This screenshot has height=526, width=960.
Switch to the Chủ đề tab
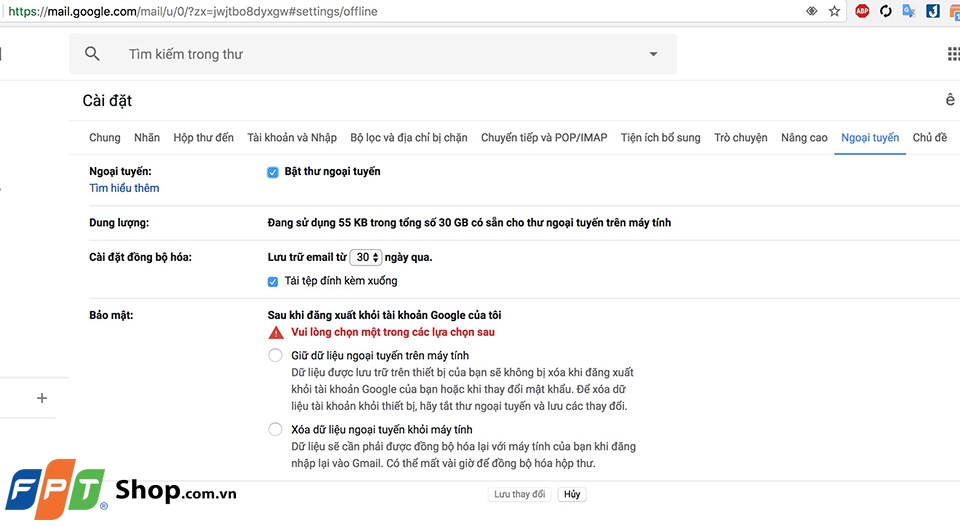pos(929,138)
